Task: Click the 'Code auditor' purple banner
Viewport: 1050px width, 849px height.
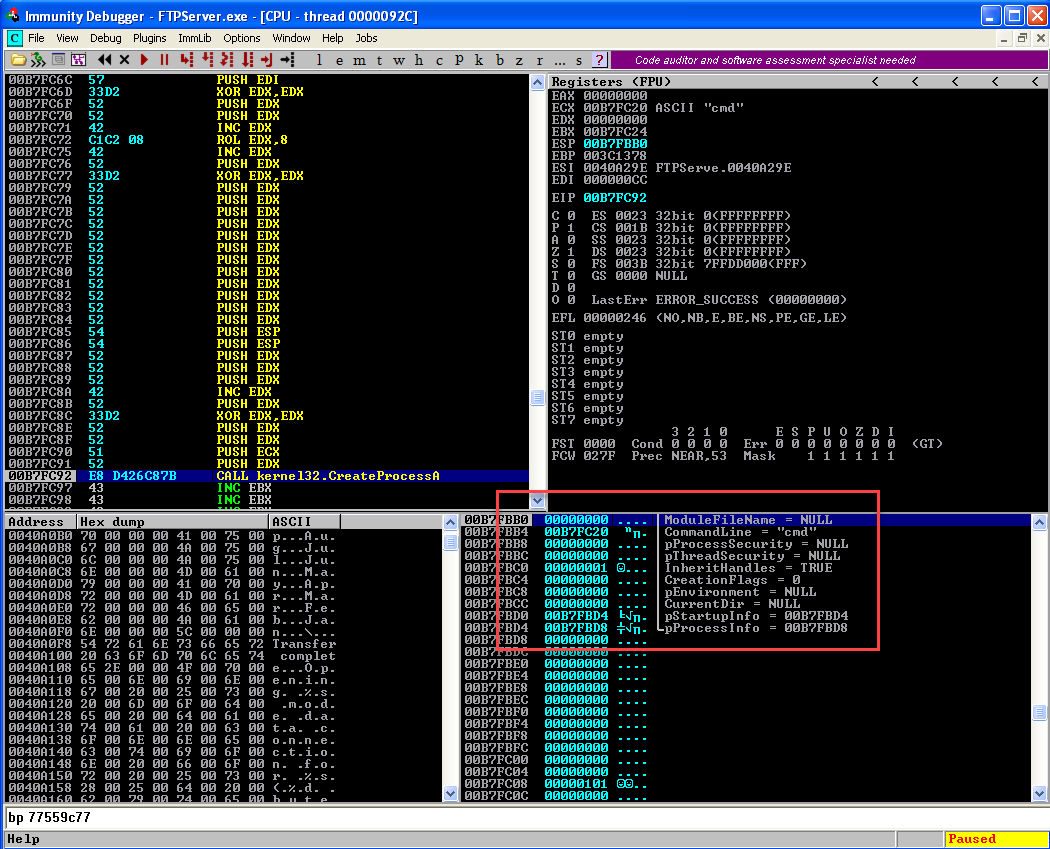Action: pos(829,60)
